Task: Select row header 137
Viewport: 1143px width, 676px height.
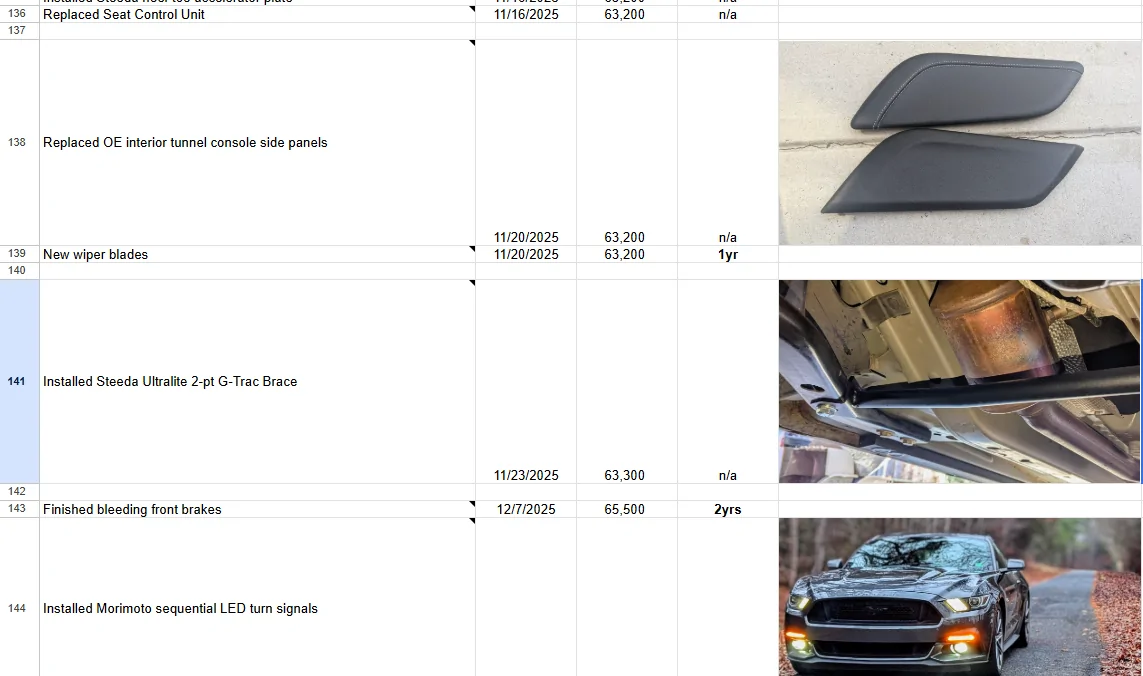Action: [19, 31]
